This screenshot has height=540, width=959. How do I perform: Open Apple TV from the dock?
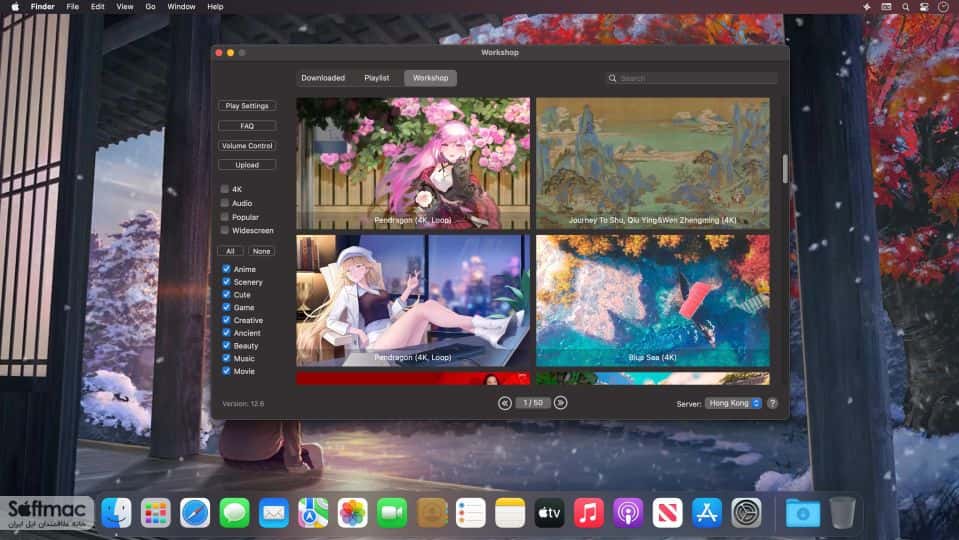point(549,512)
